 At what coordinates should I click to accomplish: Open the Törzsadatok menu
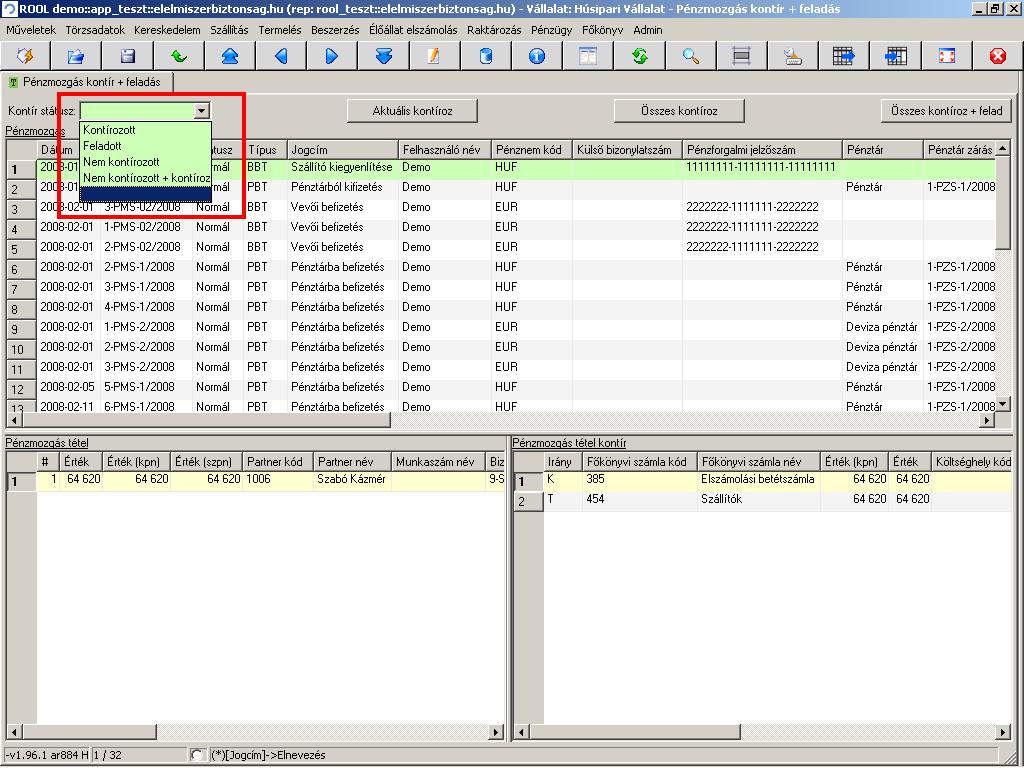click(x=95, y=30)
